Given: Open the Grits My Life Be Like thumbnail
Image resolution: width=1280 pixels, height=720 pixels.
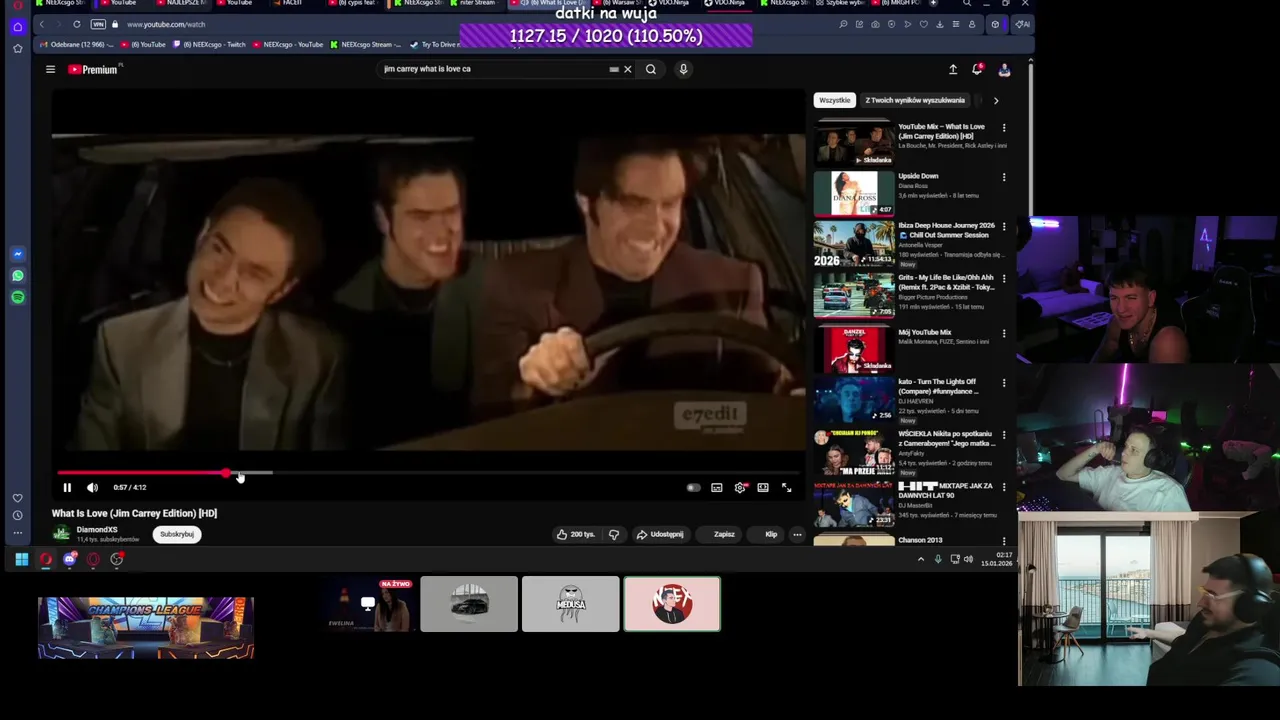Looking at the screenshot, I should point(854,295).
